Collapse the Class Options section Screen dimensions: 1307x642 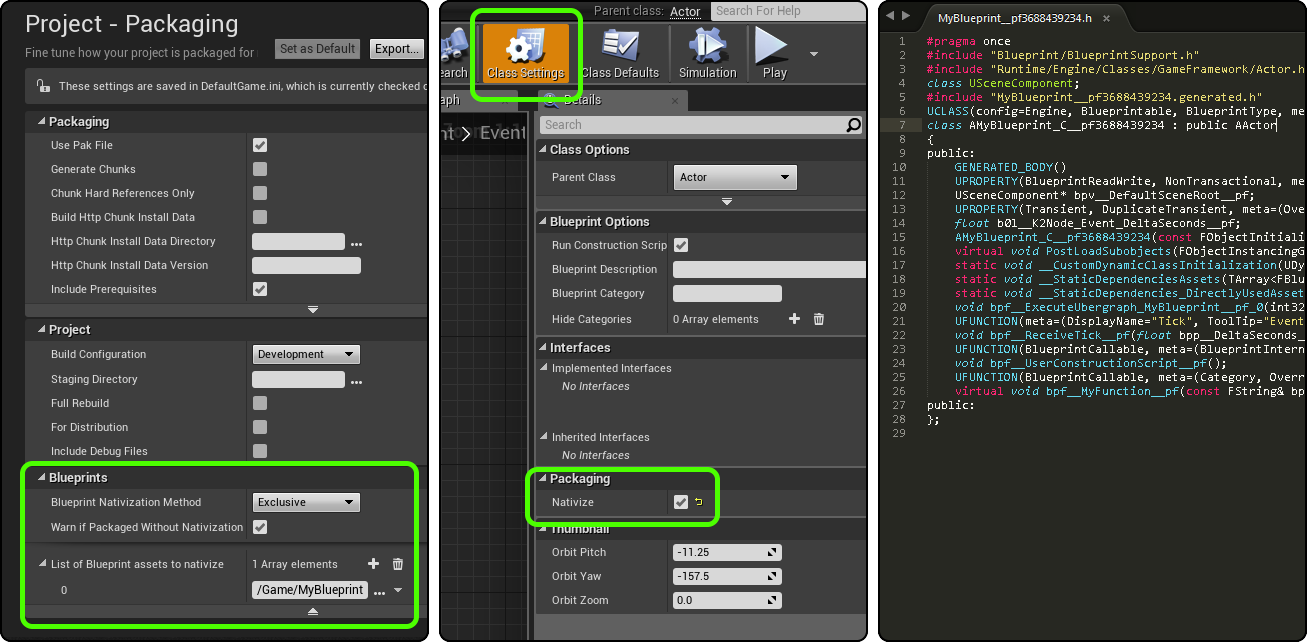(x=543, y=150)
